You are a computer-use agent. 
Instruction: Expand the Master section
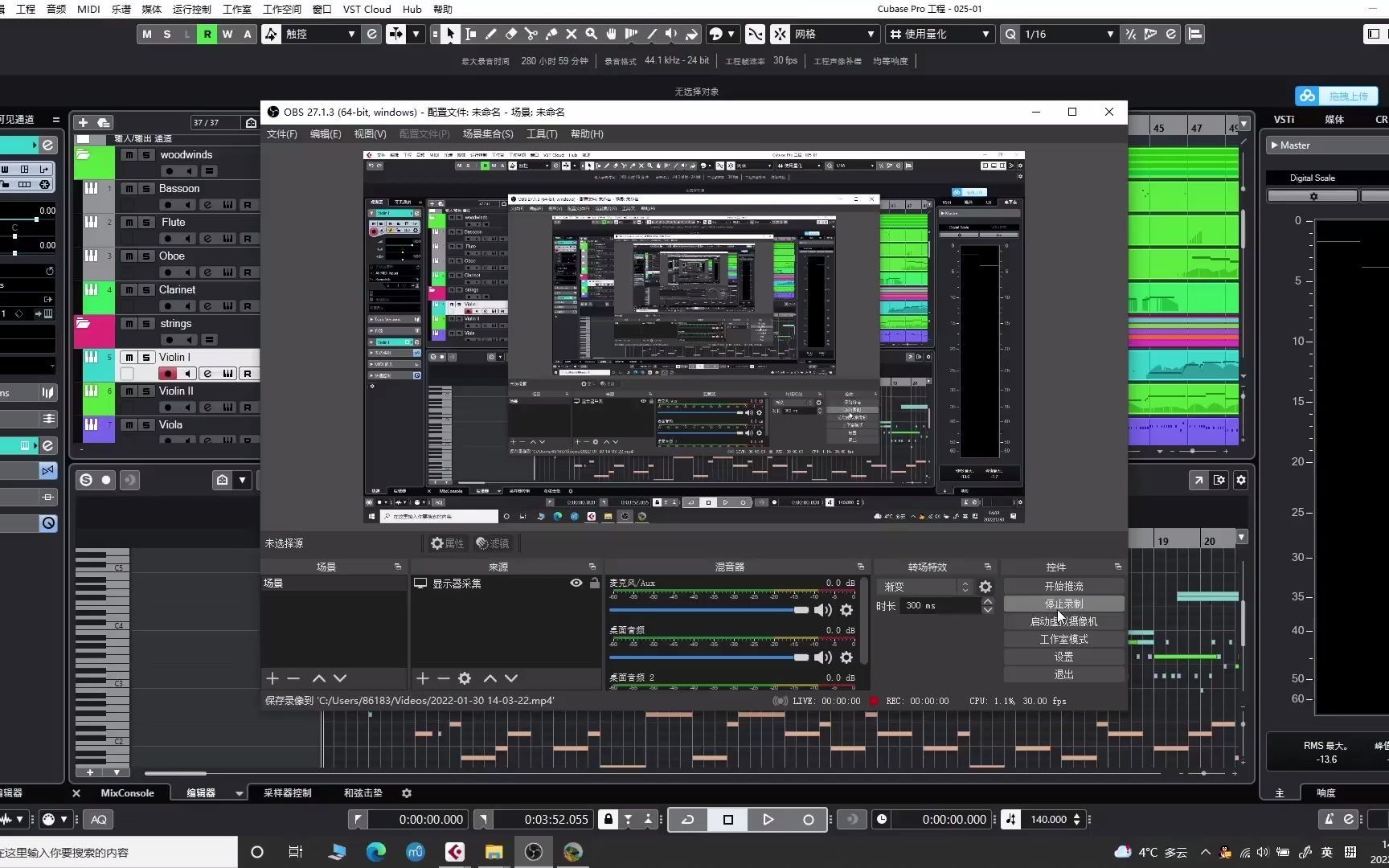[1275, 145]
